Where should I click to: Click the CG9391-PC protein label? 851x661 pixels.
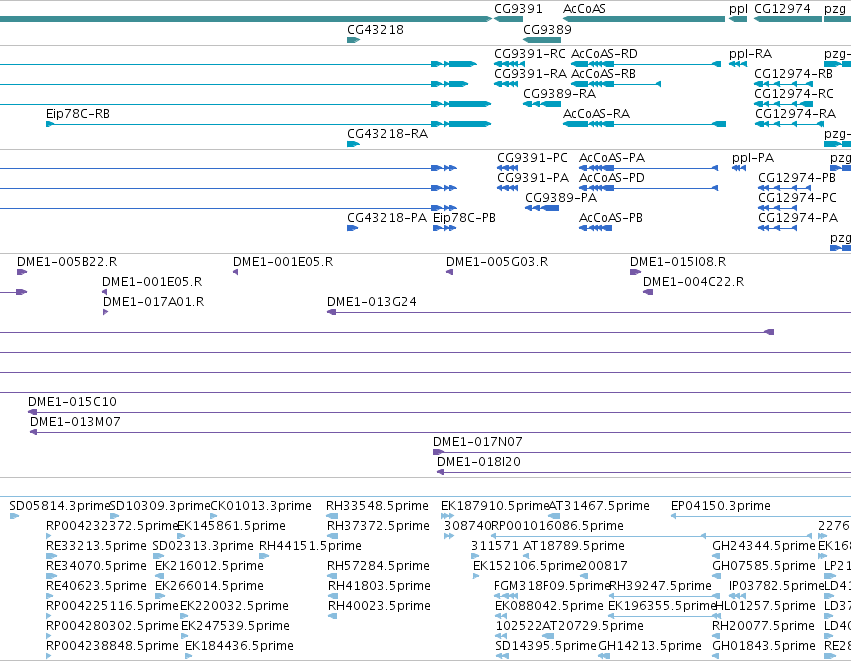[x=532, y=158]
